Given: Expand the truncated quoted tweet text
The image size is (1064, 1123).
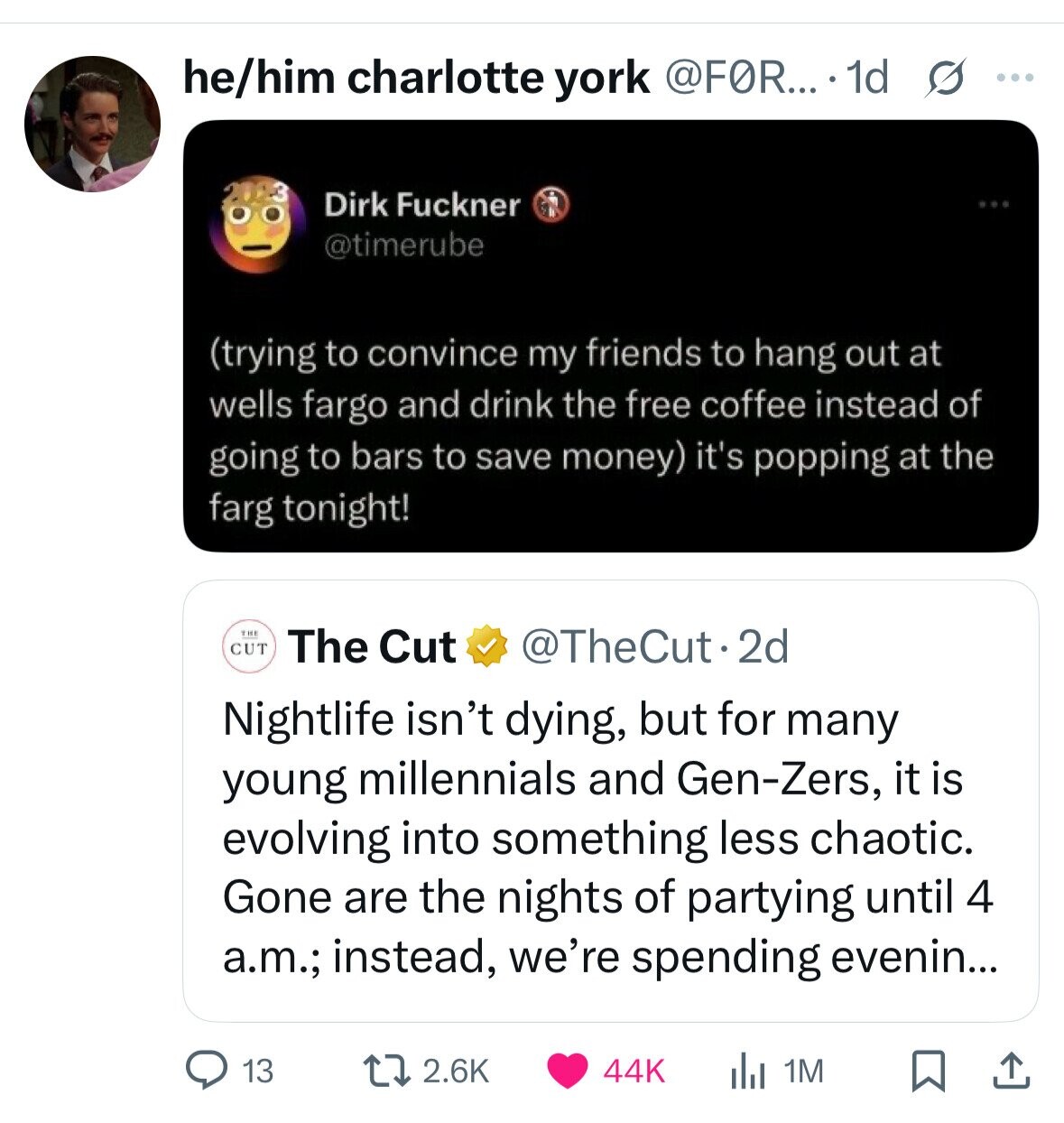Looking at the screenshot, I should coord(609,838).
